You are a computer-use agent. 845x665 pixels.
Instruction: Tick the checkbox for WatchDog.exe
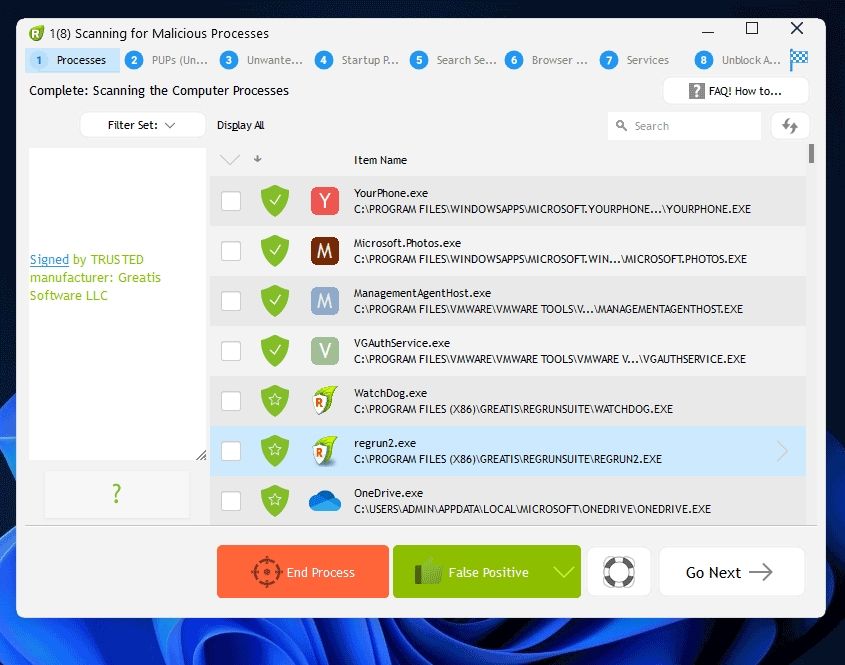tap(231, 401)
